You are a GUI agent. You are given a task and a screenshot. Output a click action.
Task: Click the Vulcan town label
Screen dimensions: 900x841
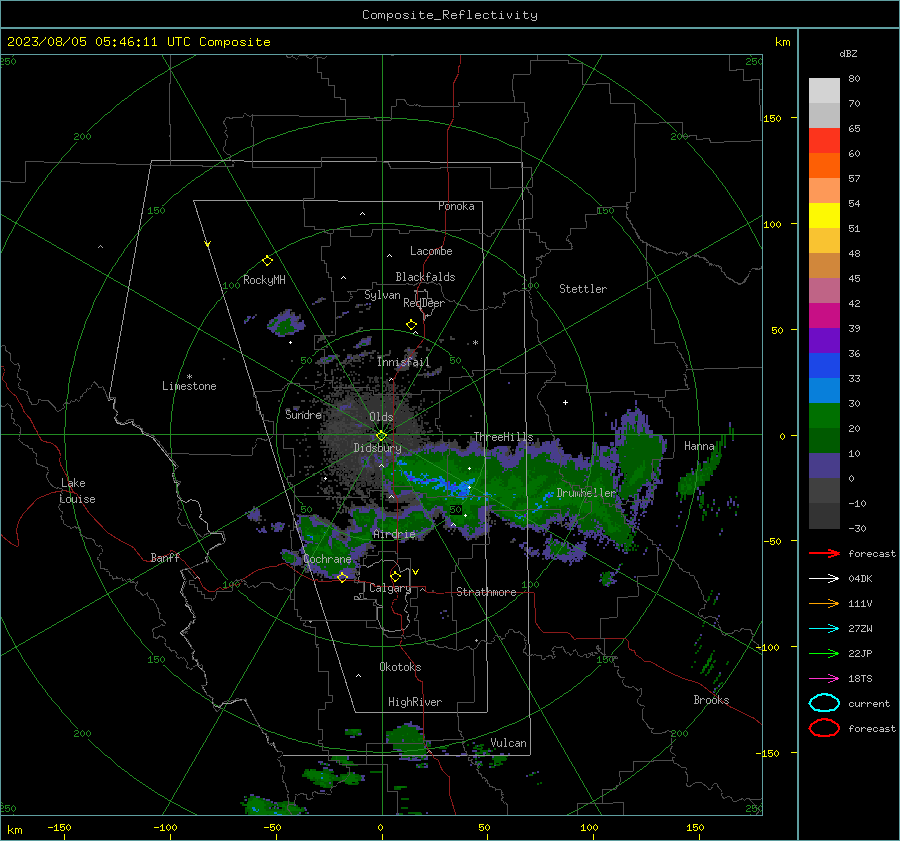click(508, 743)
